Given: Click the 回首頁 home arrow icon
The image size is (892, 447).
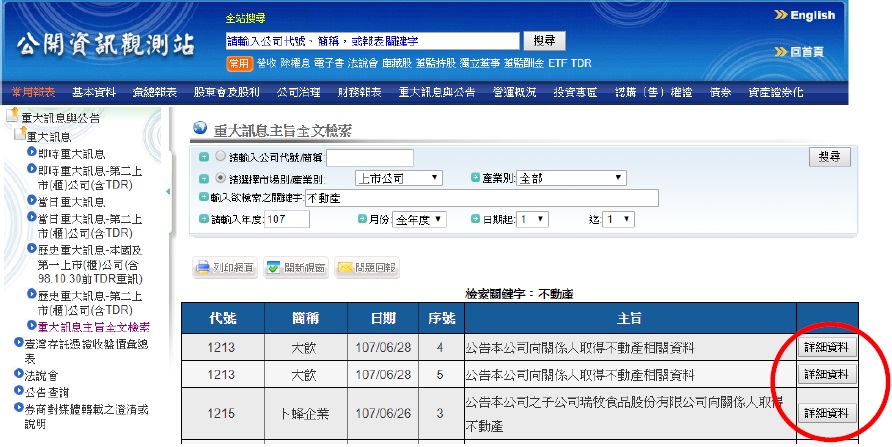Looking at the screenshot, I should pyautogui.click(x=781, y=51).
